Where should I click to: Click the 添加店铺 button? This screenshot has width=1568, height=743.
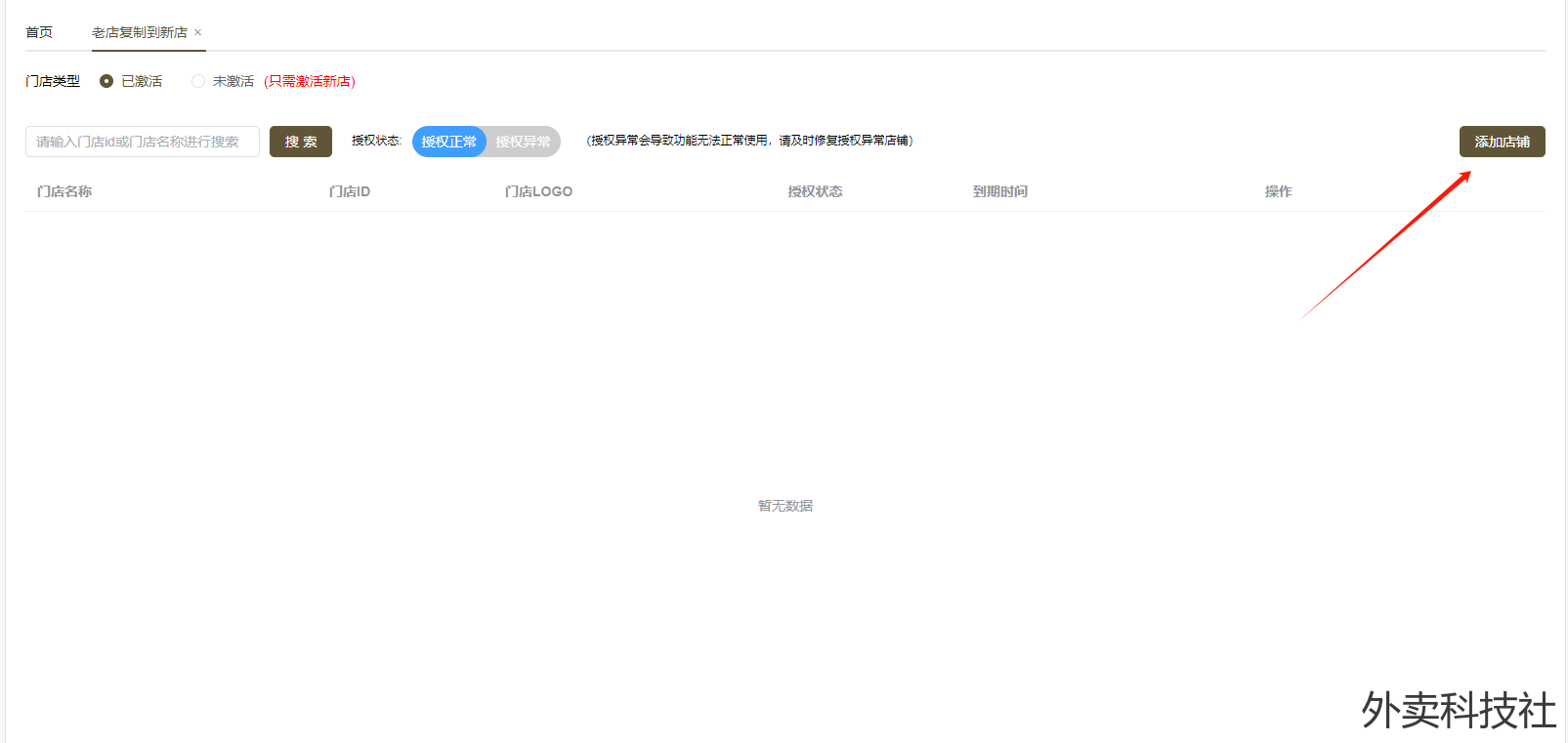tap(1503, 142)
